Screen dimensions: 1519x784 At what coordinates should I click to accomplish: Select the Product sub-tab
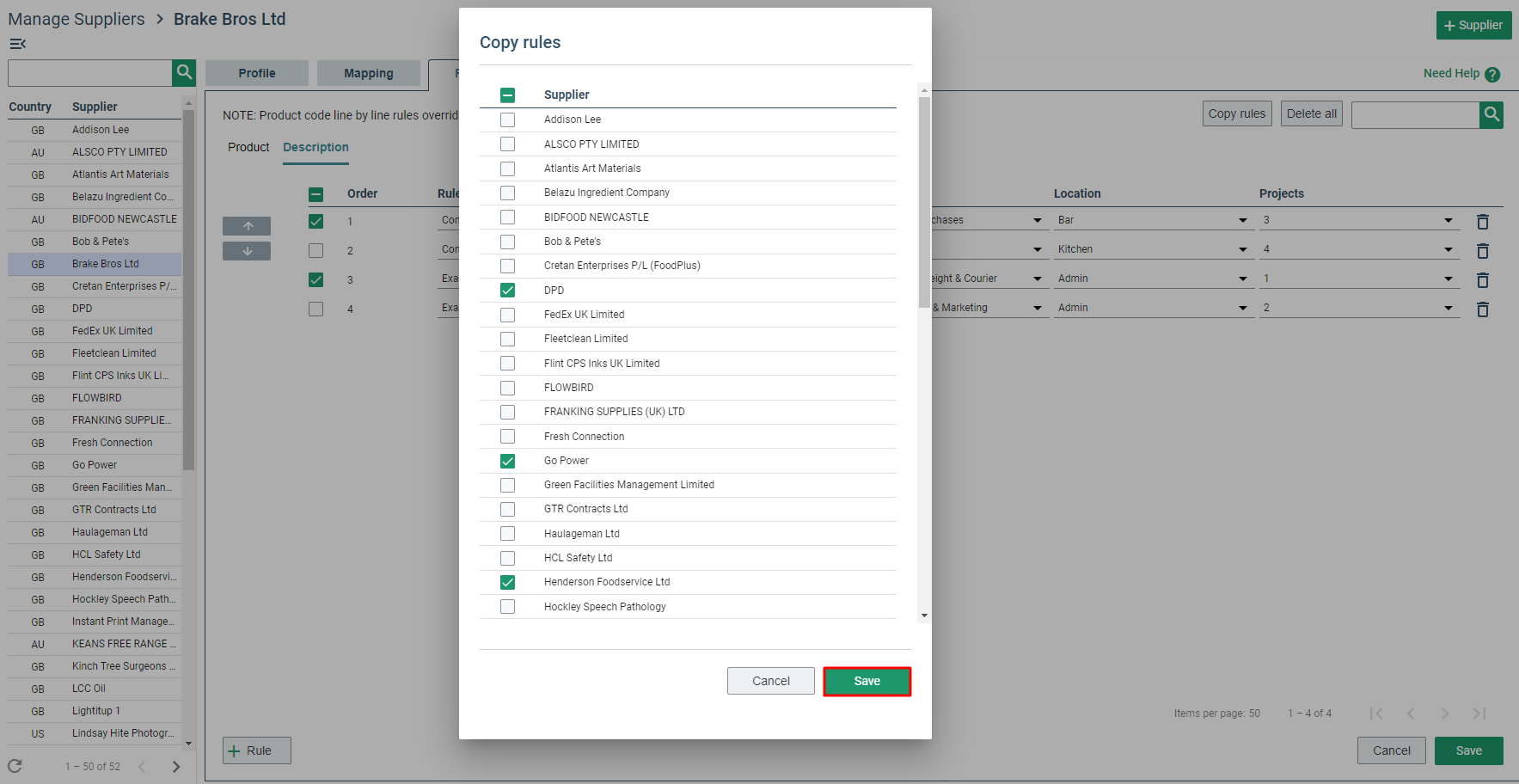(248, 147)
